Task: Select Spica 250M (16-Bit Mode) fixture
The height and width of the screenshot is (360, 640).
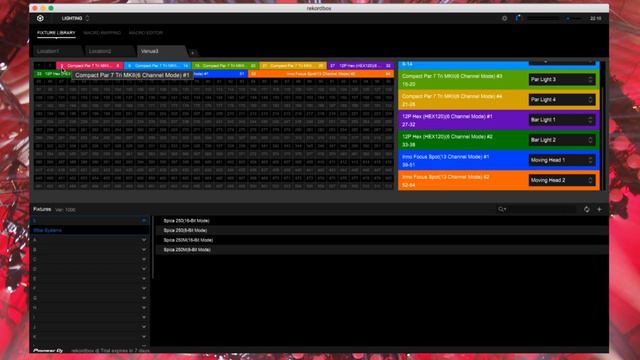Action: [x=382, y=240]
